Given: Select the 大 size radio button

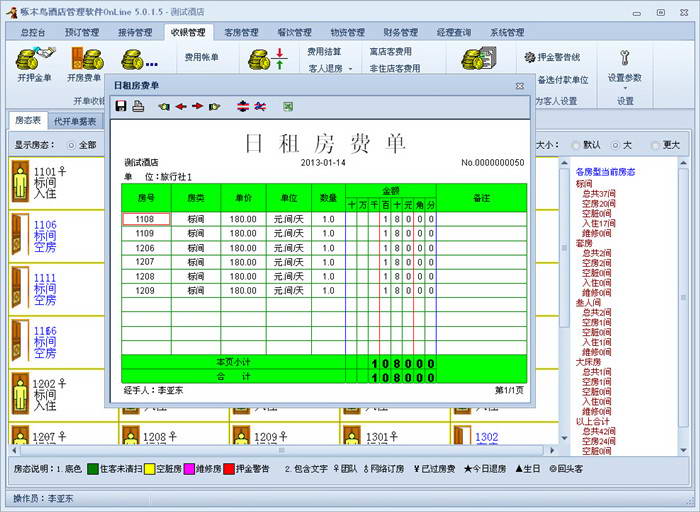Looking at the screenshot, I should pyautogui.click(x=616, y=145).
